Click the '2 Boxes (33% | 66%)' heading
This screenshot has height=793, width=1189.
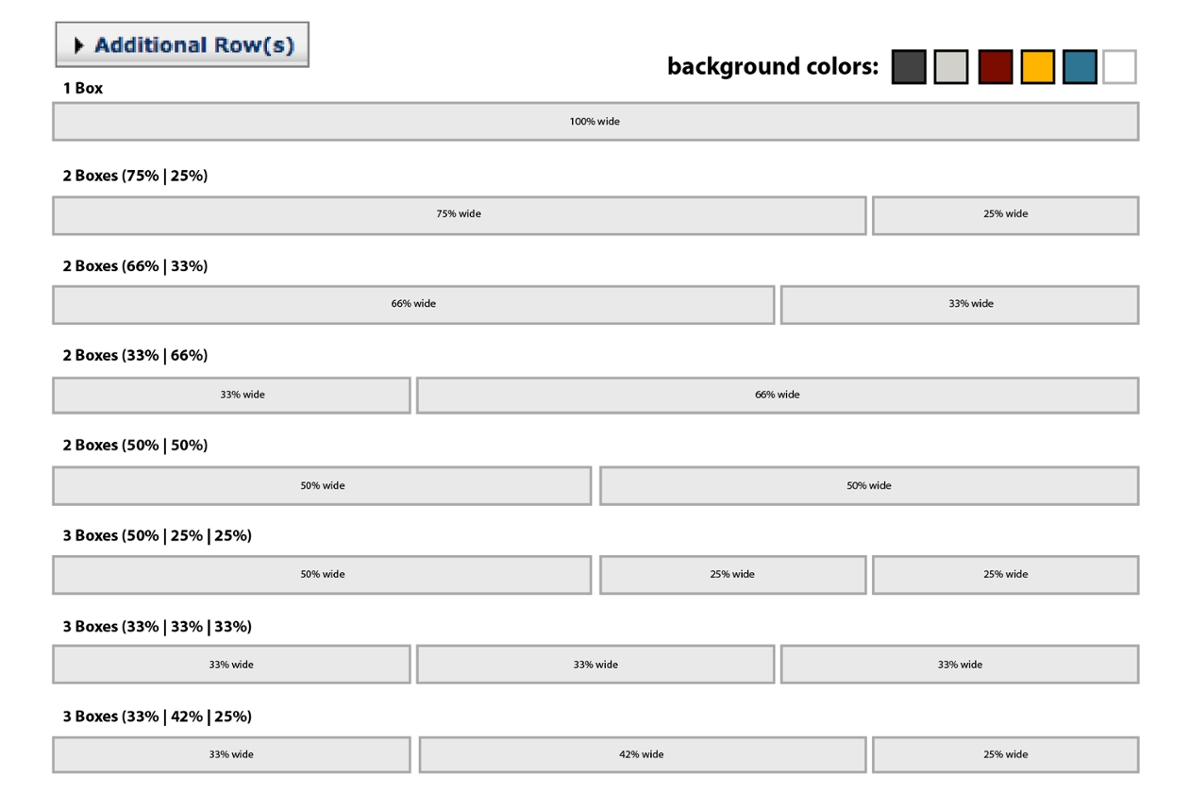tap(135, 356)
